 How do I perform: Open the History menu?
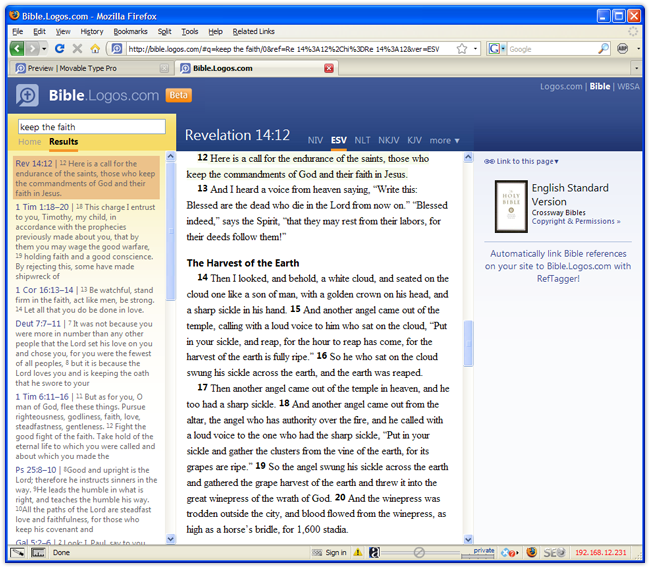point(92,32)
